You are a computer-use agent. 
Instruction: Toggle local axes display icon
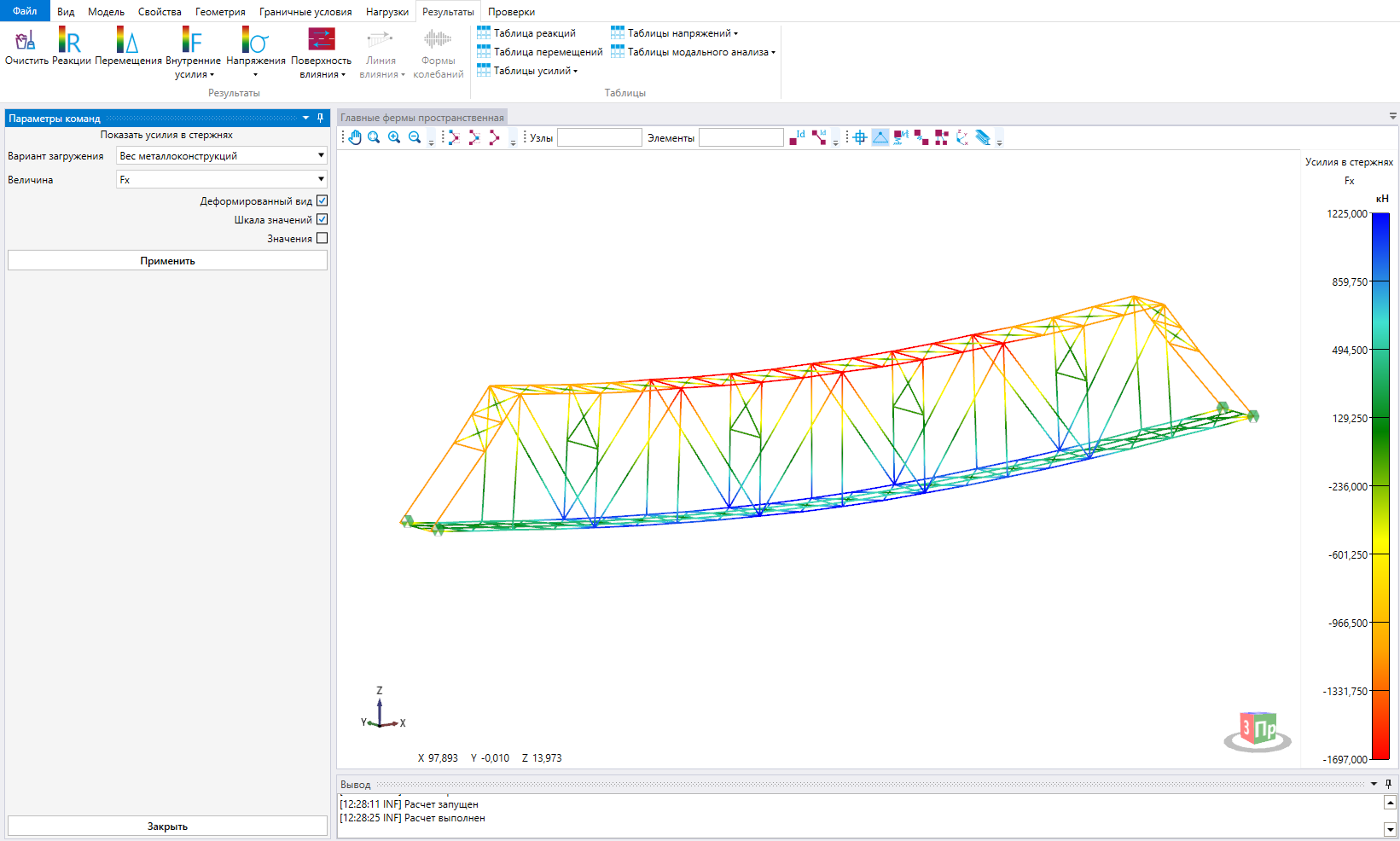(x=962, y=137)
